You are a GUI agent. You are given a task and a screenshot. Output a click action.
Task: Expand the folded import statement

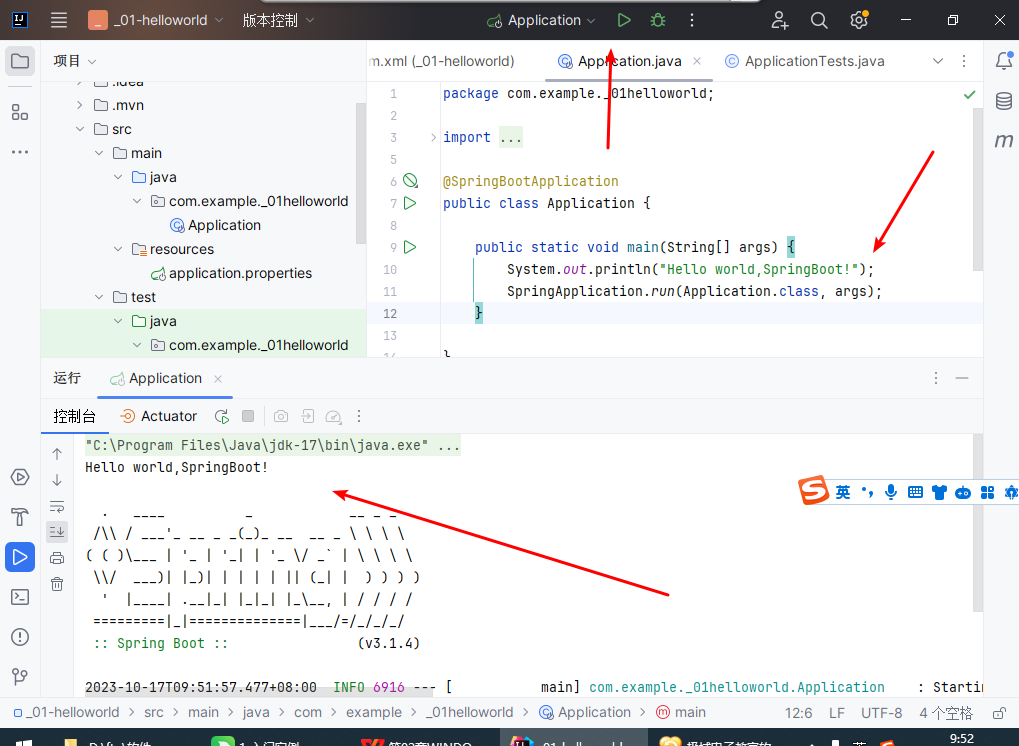433,137
